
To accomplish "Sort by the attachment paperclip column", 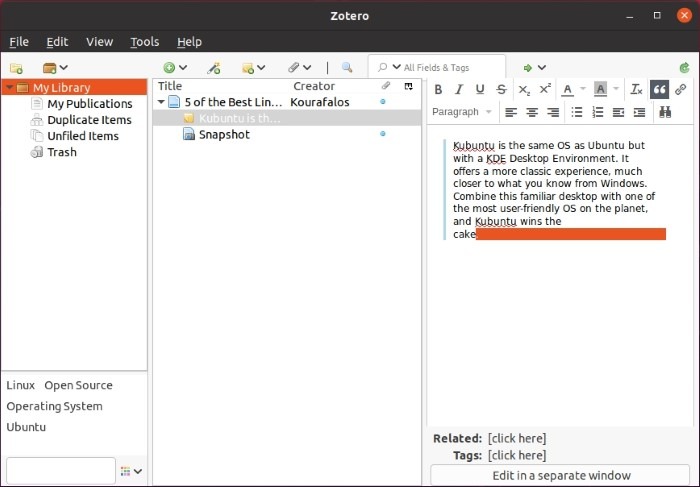I will tap(386, 86).
